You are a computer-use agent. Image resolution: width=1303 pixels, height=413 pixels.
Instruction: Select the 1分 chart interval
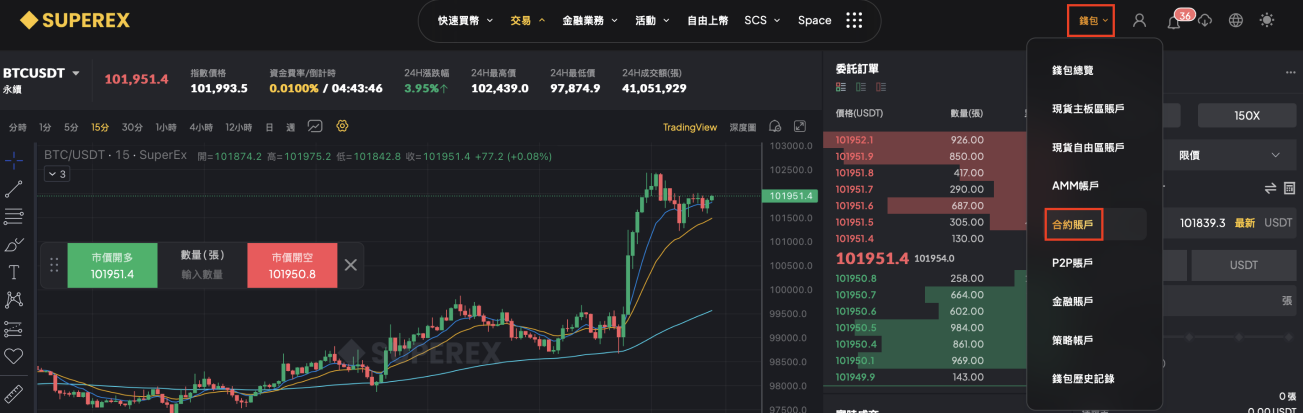tap(45, 127)
